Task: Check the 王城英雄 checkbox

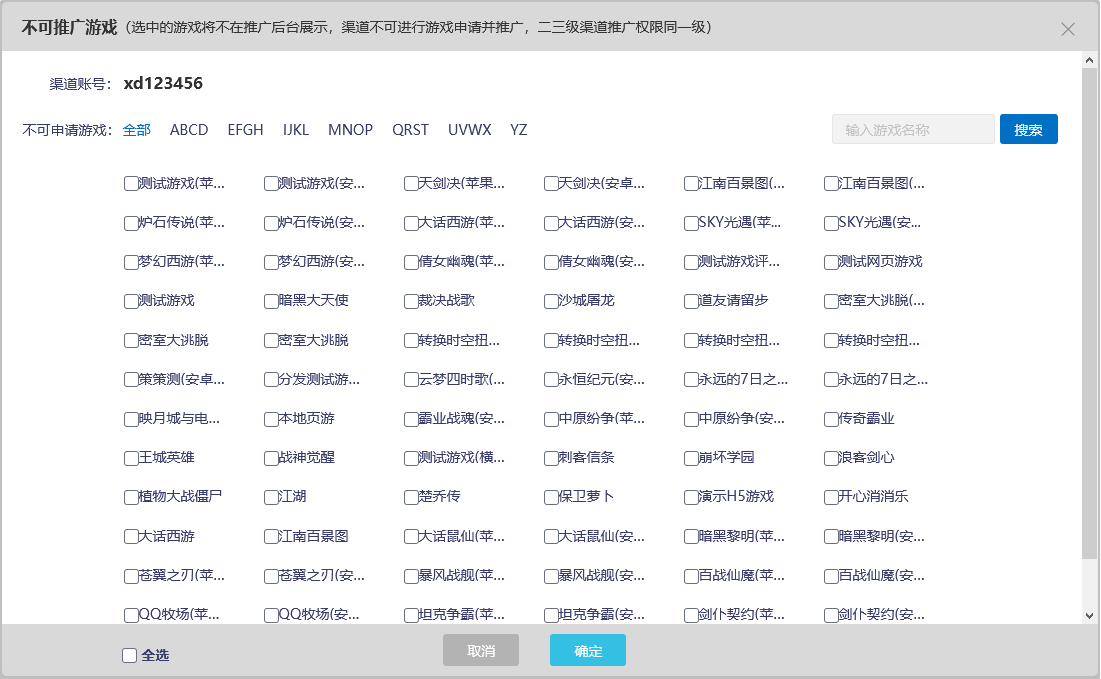Action: pyautogui.click(x=131, y=459)
